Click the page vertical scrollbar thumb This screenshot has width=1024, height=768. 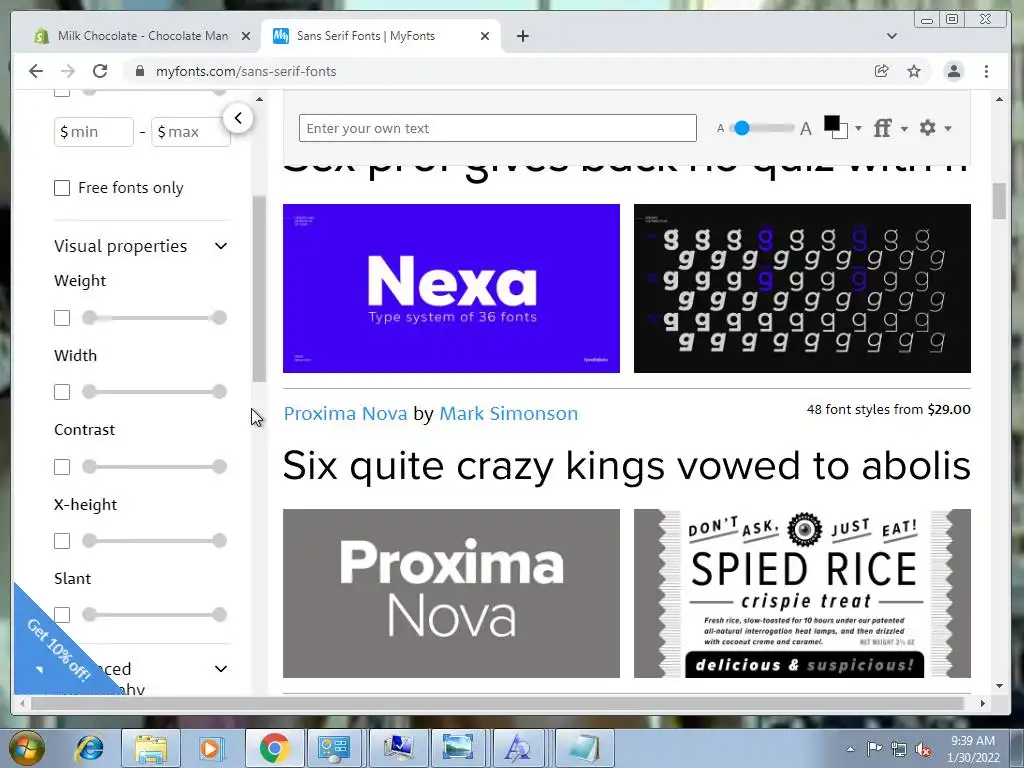pos(999,201)
